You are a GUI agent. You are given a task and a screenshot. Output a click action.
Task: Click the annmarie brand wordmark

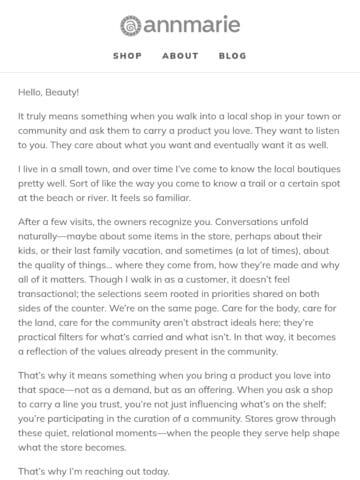(192, 25)
